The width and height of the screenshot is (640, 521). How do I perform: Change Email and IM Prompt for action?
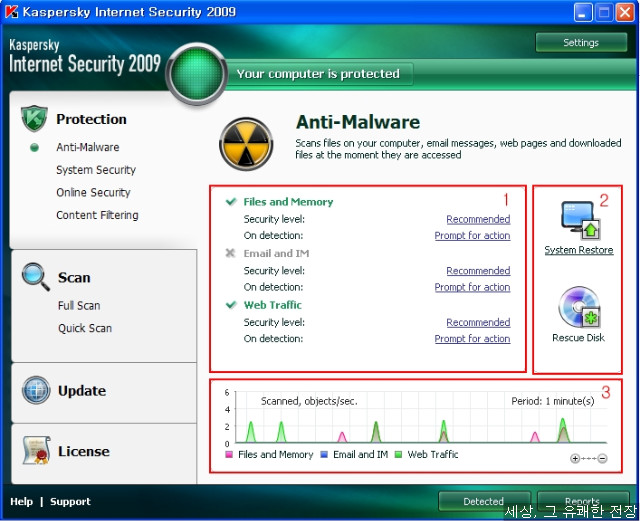[x=472, y=287]
